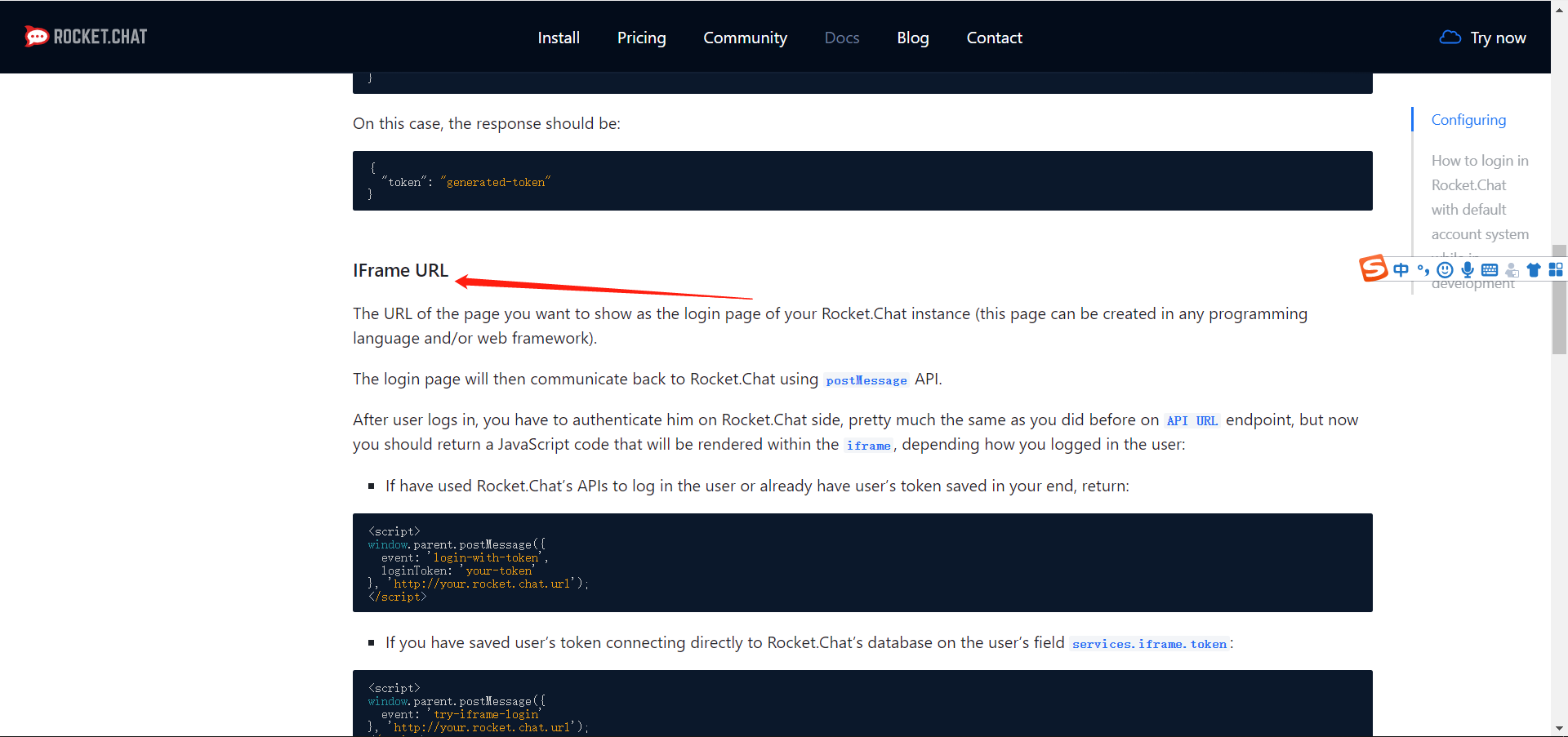
Task: Click the iframe inline code
Action: 868,446
